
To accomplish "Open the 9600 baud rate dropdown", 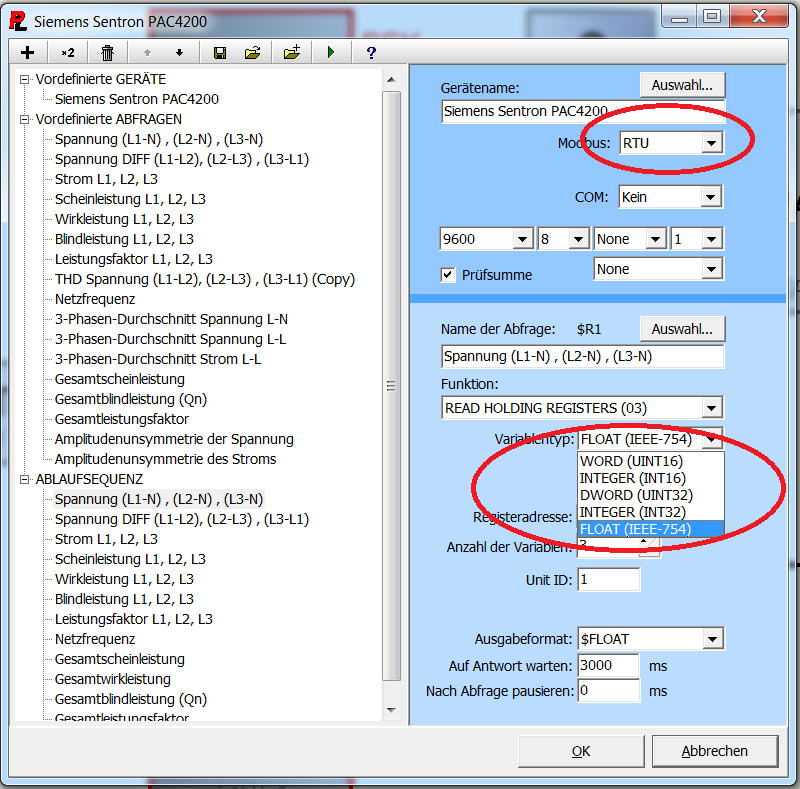I will coord(522,239).
